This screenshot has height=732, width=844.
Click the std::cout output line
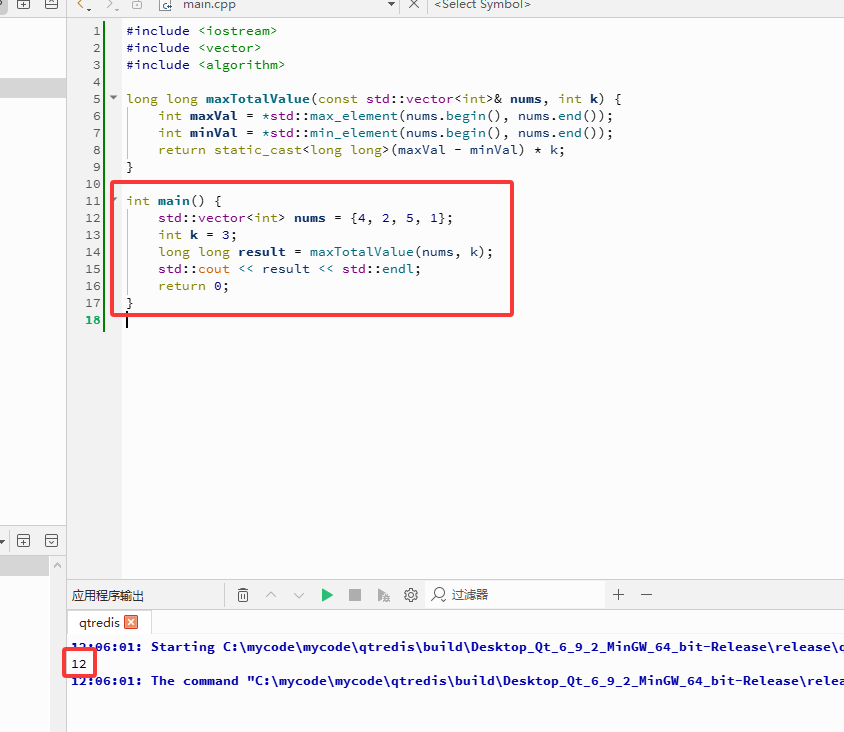tap(289, 269)
